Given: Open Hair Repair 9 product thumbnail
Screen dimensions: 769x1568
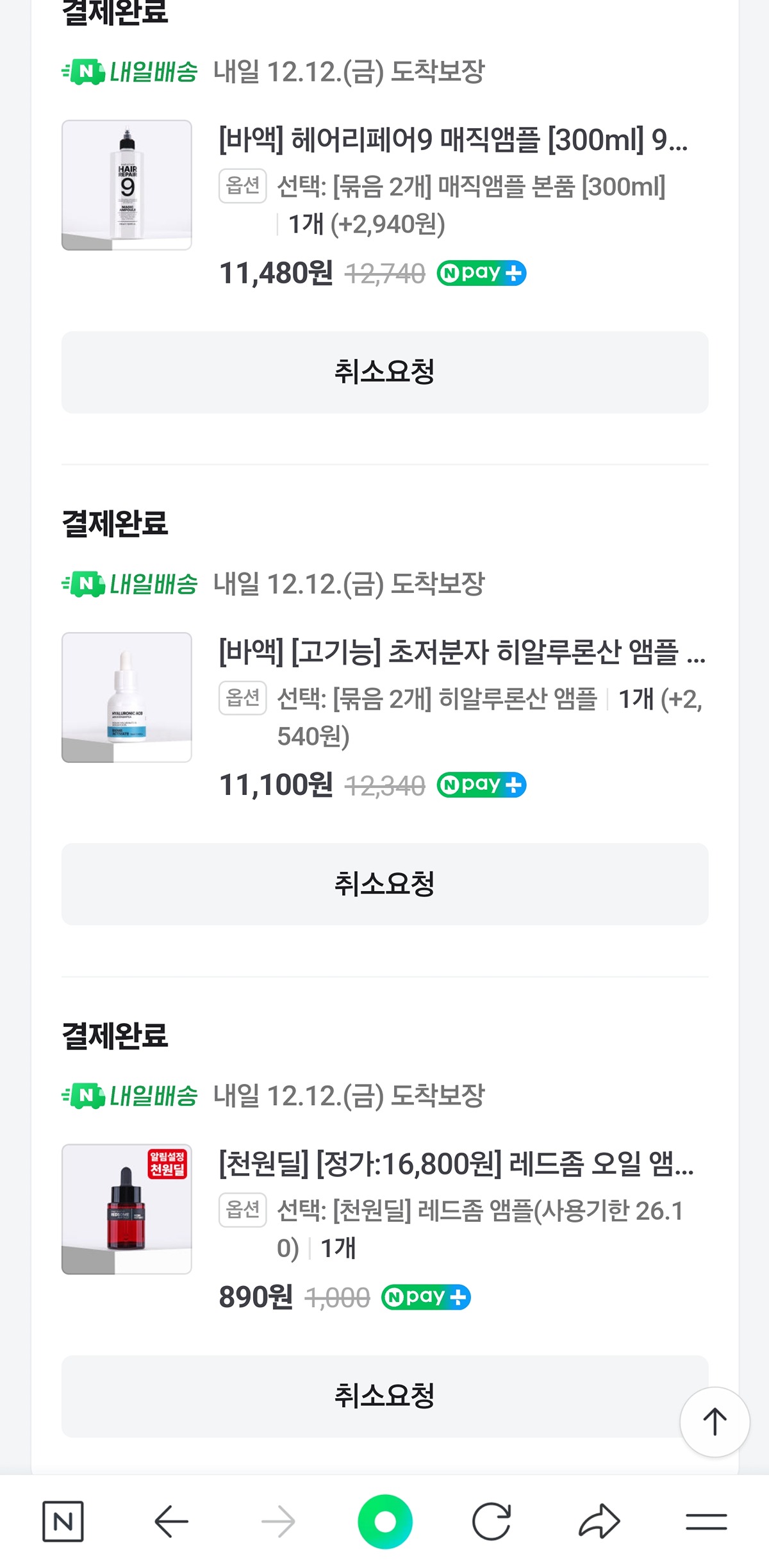Looking at the screenshot, I should 127,185.
